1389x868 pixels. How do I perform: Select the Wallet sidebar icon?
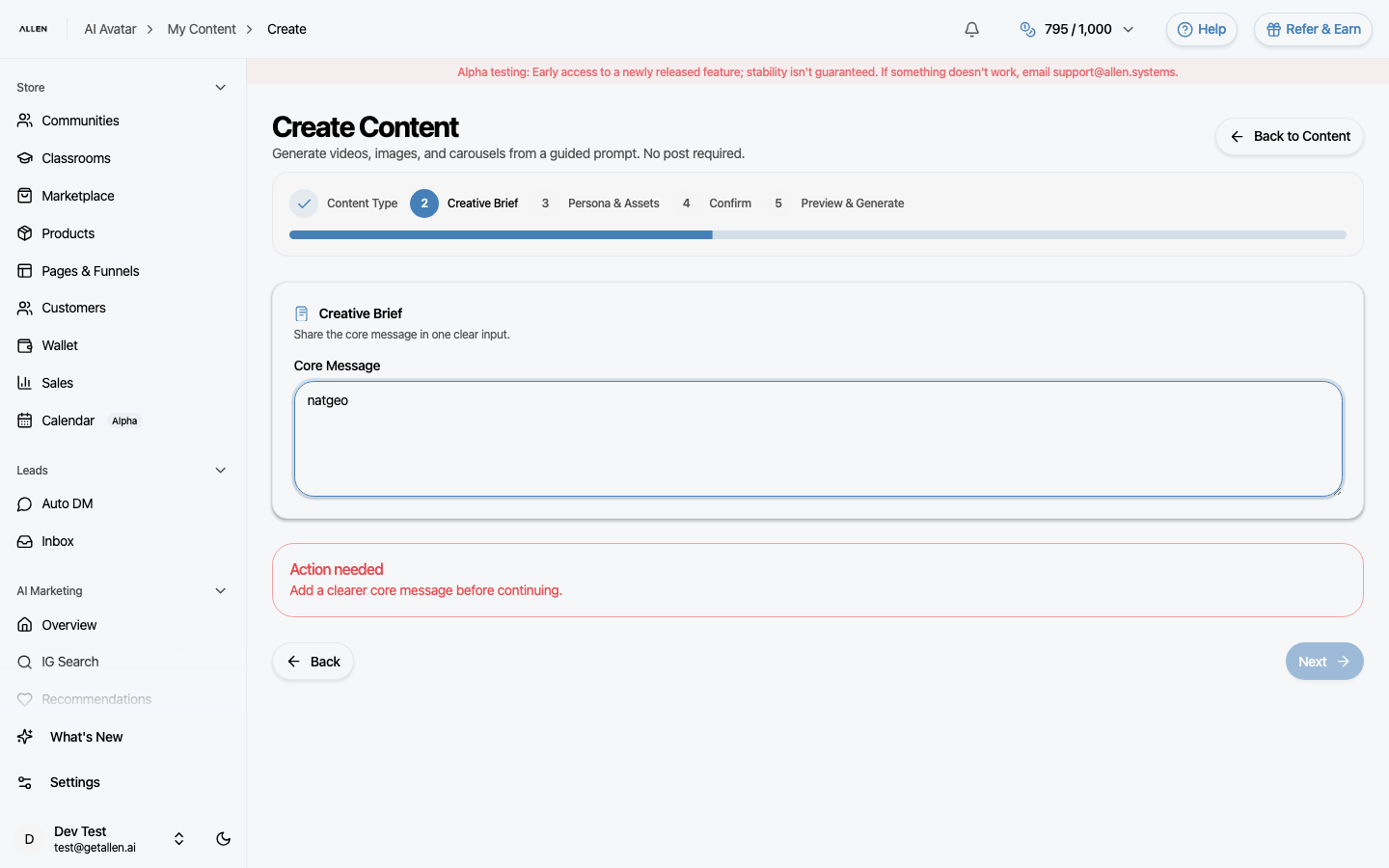coord(23,345)
